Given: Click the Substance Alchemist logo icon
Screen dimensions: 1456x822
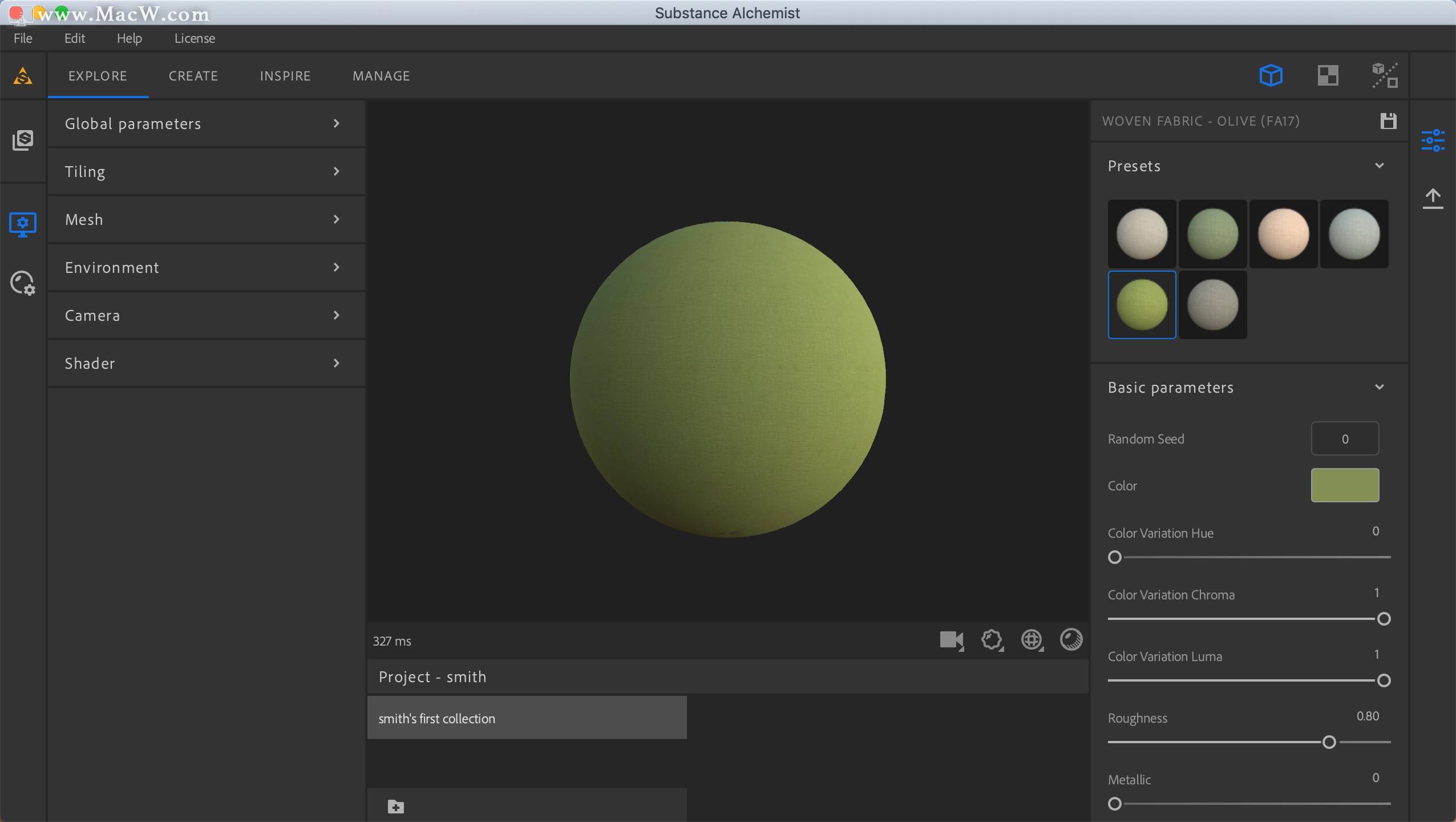Looking at the screenshot, I should coord(23,76).
